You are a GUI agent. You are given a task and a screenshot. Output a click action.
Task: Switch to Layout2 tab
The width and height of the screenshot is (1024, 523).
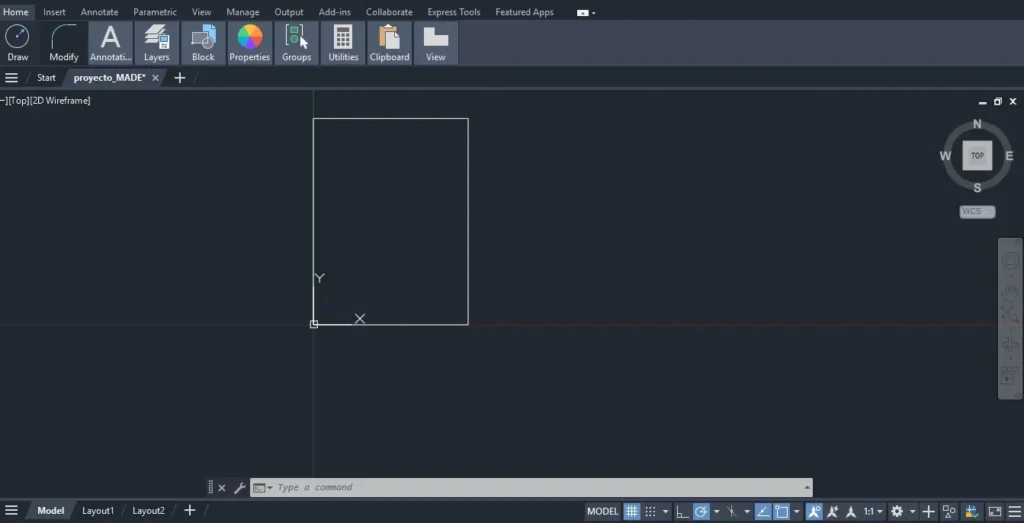[148, 511]
